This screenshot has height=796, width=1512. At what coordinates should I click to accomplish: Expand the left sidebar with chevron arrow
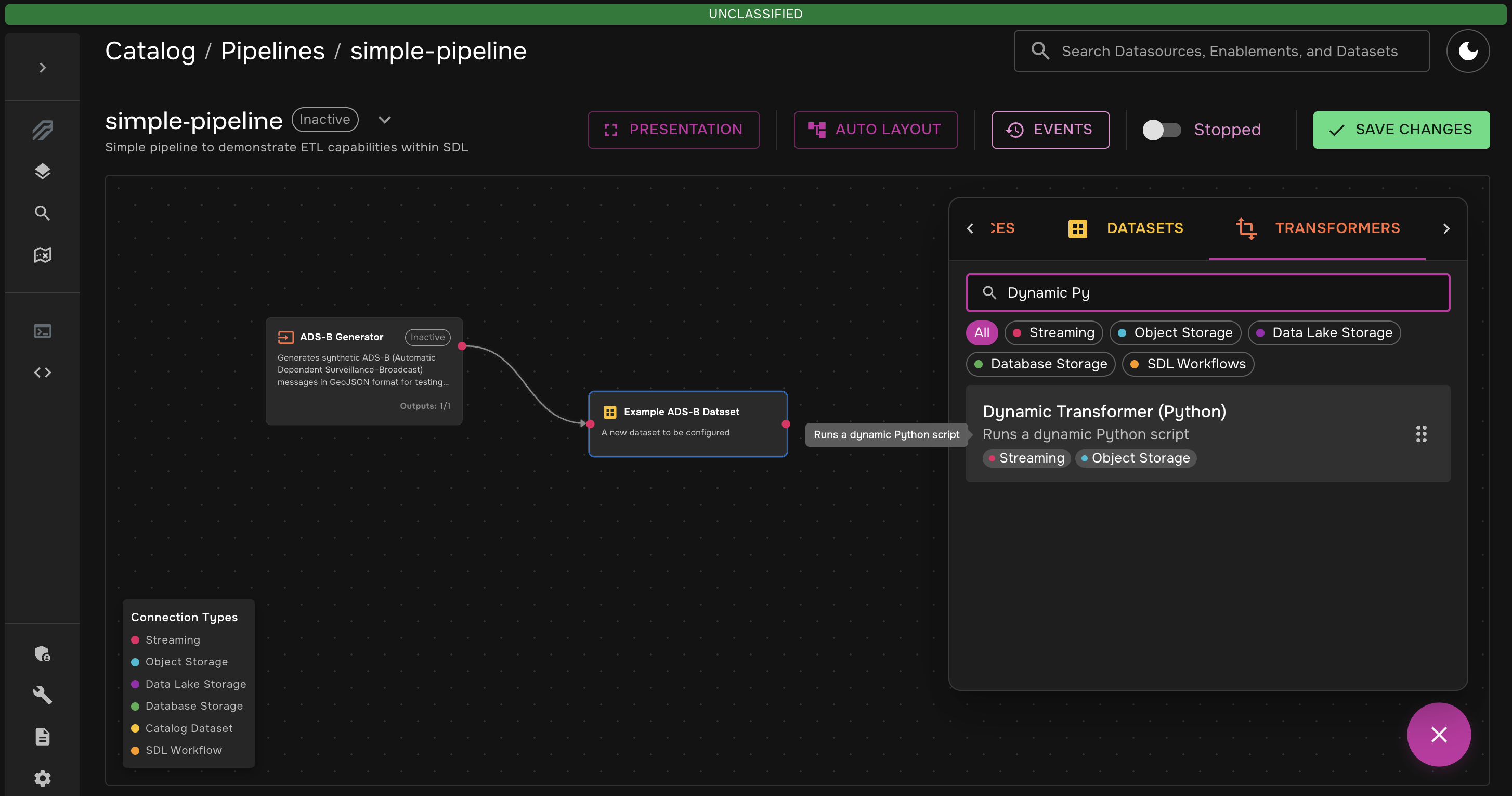point(42,68)
